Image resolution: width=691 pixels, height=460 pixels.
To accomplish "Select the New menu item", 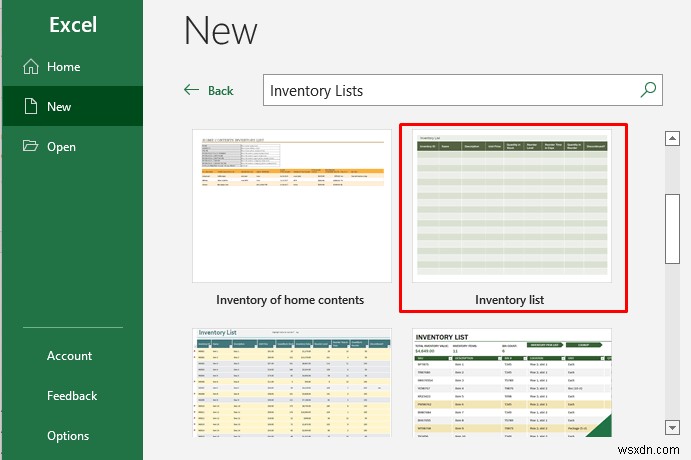I will pyautogui.click(x=72, y=106).
